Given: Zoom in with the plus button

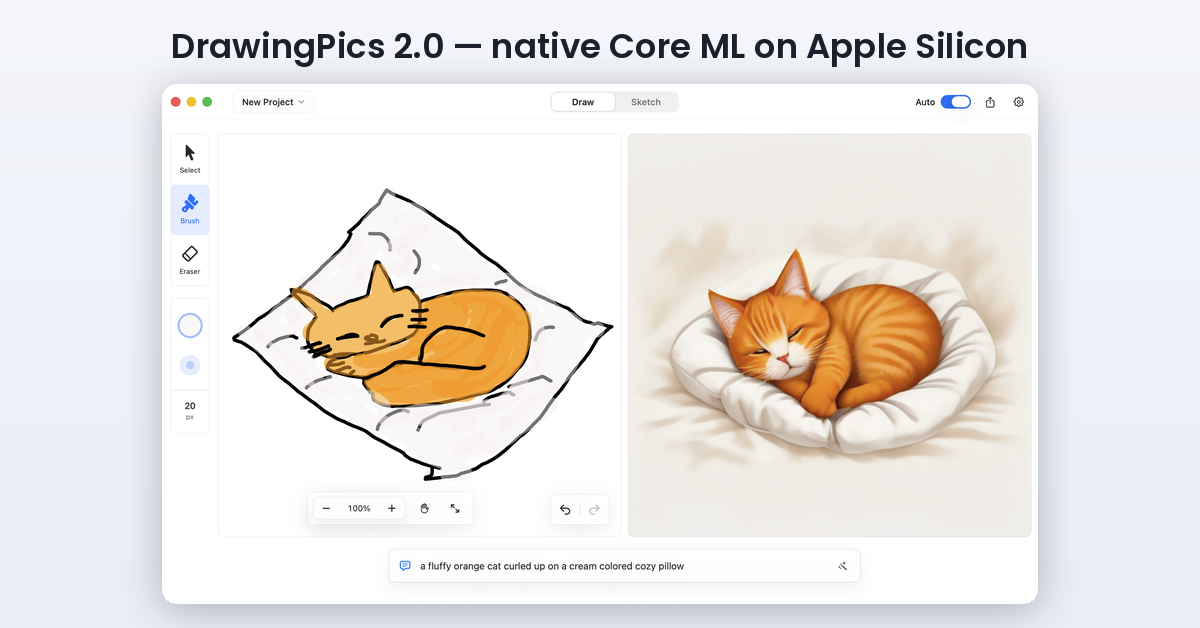Looking at the screenshot, I should coord(392,508).
